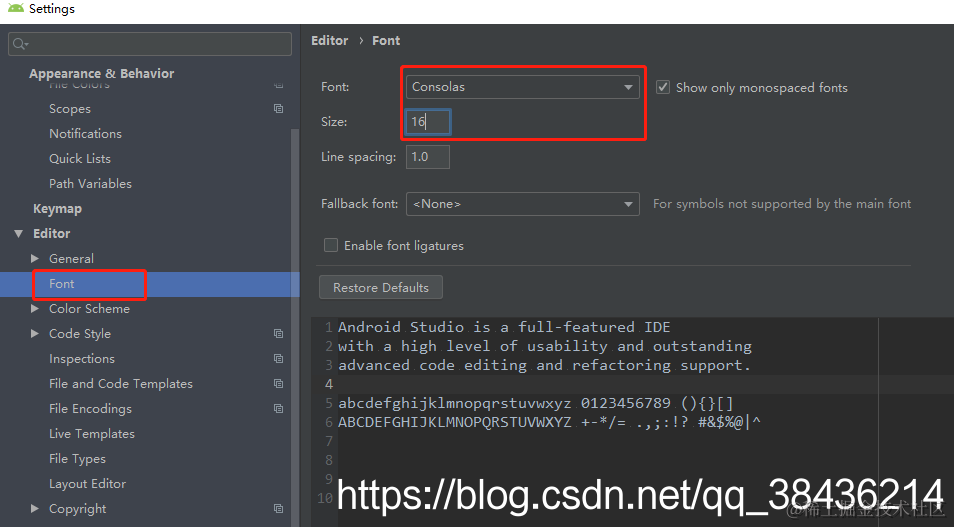Click the project-level icon beside Copyright
The width and height of the screenshot is (954, 527).
click(279, 508)
